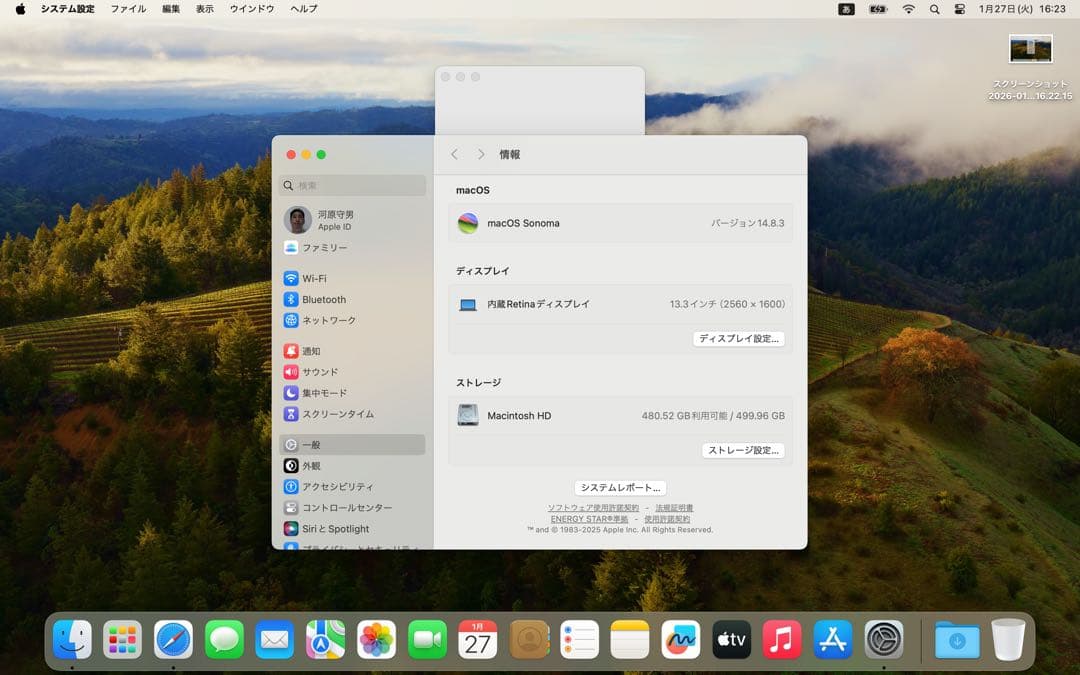The width and height of the screenshot is (1080, 675).
Task: Launch Safari from the Dock
Action: pos(174,636)
